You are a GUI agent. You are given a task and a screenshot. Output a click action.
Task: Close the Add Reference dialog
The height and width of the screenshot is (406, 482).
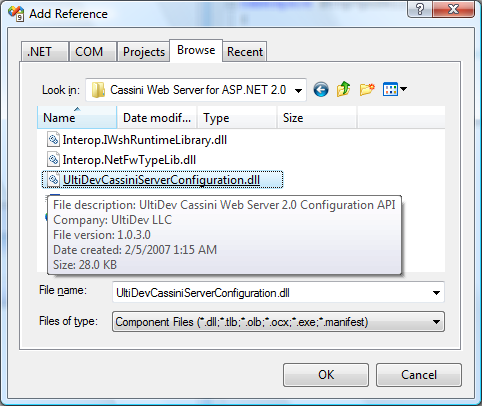tap(453, 9)
